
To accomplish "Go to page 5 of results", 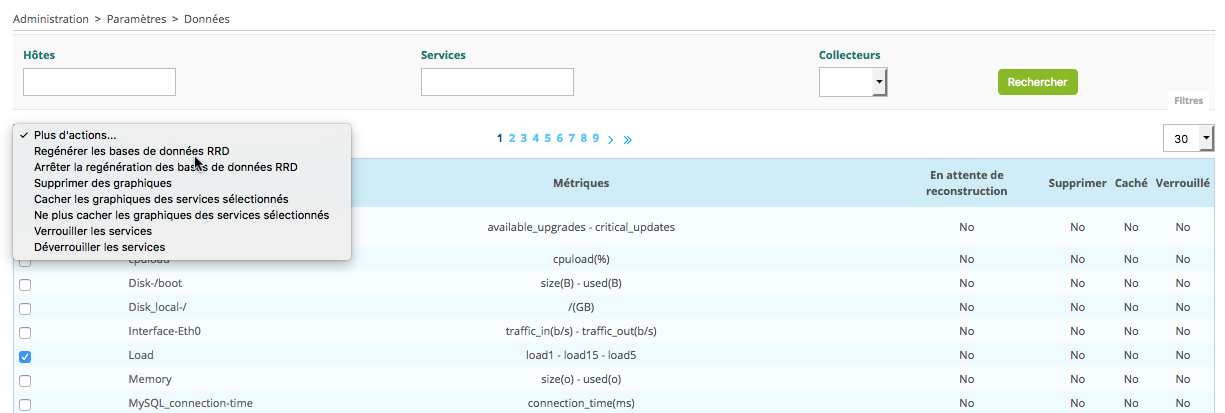I will tap(547, 139).
